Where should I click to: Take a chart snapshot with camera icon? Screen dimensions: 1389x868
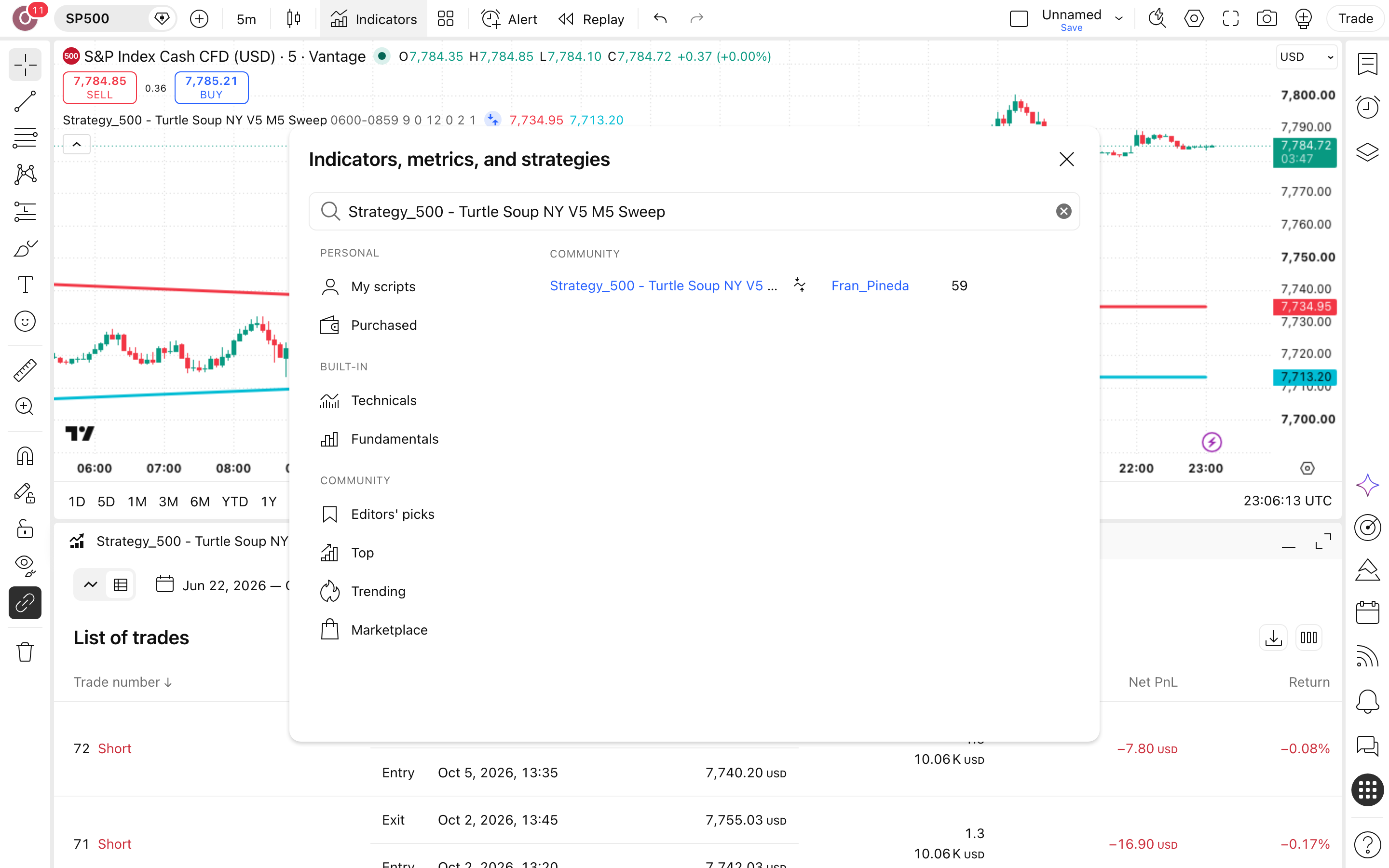pyautogui.click(x=1266, y=19)
